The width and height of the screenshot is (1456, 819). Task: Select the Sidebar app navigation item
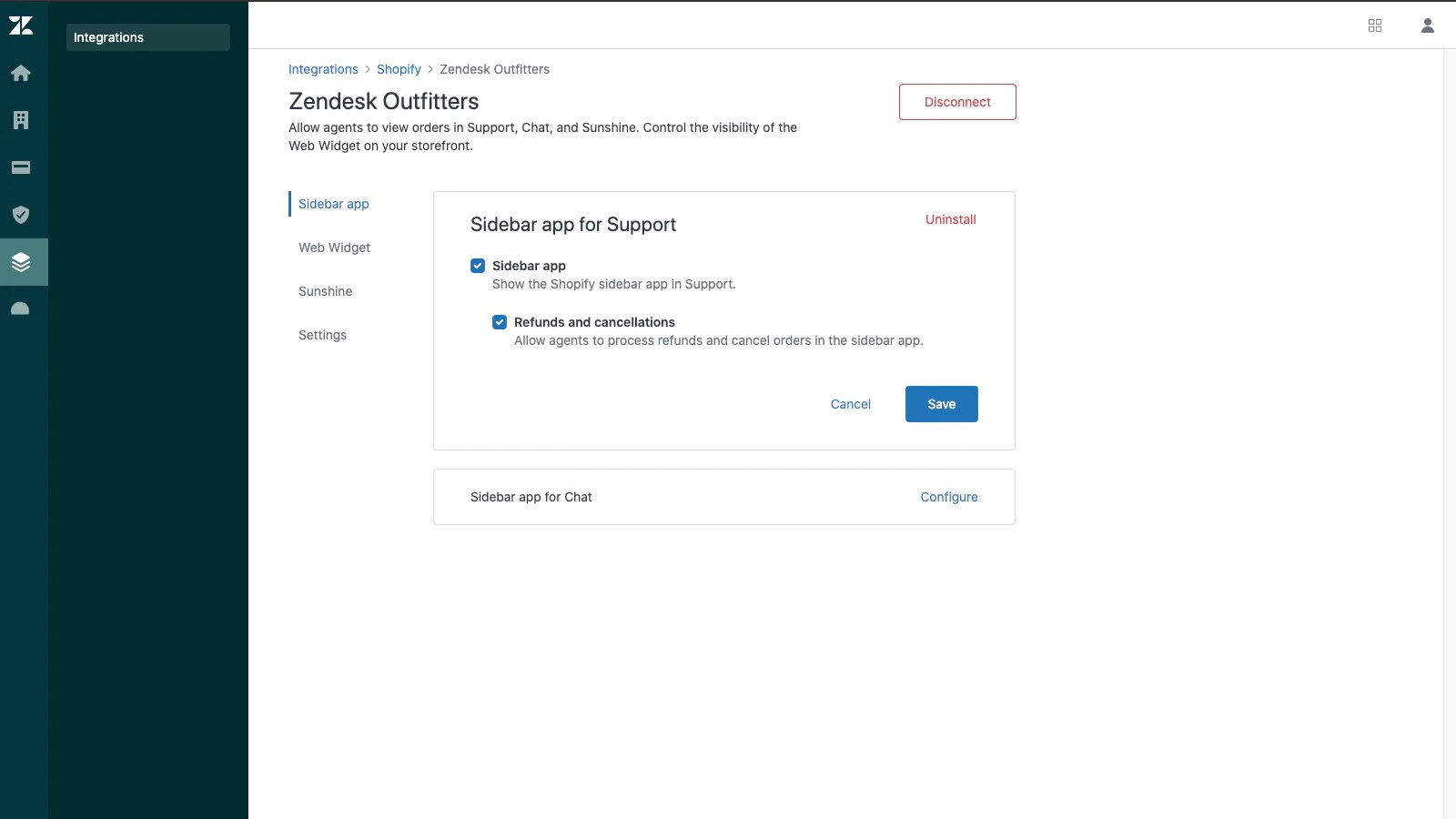333,204
